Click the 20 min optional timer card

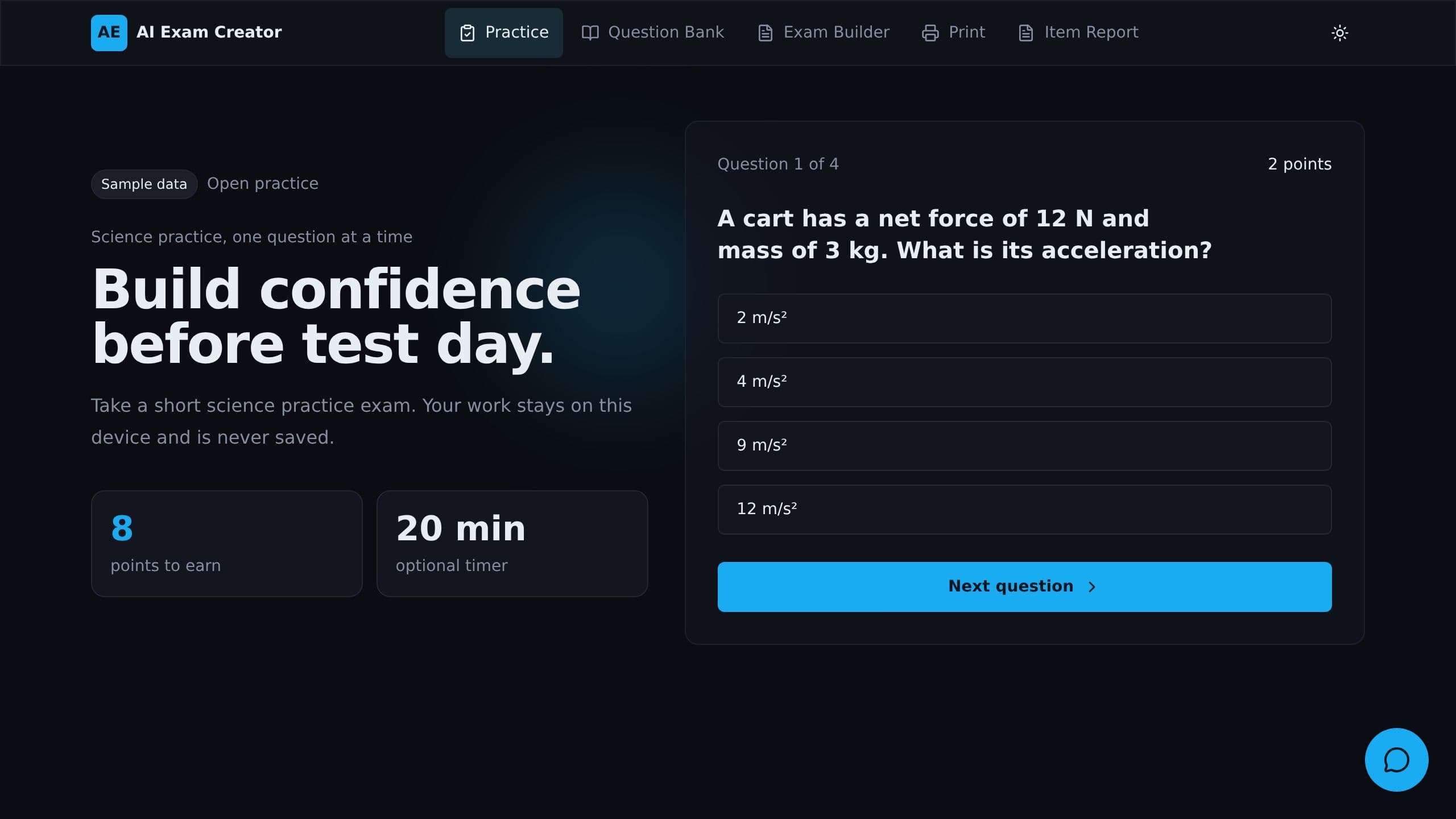coord(512,543)
